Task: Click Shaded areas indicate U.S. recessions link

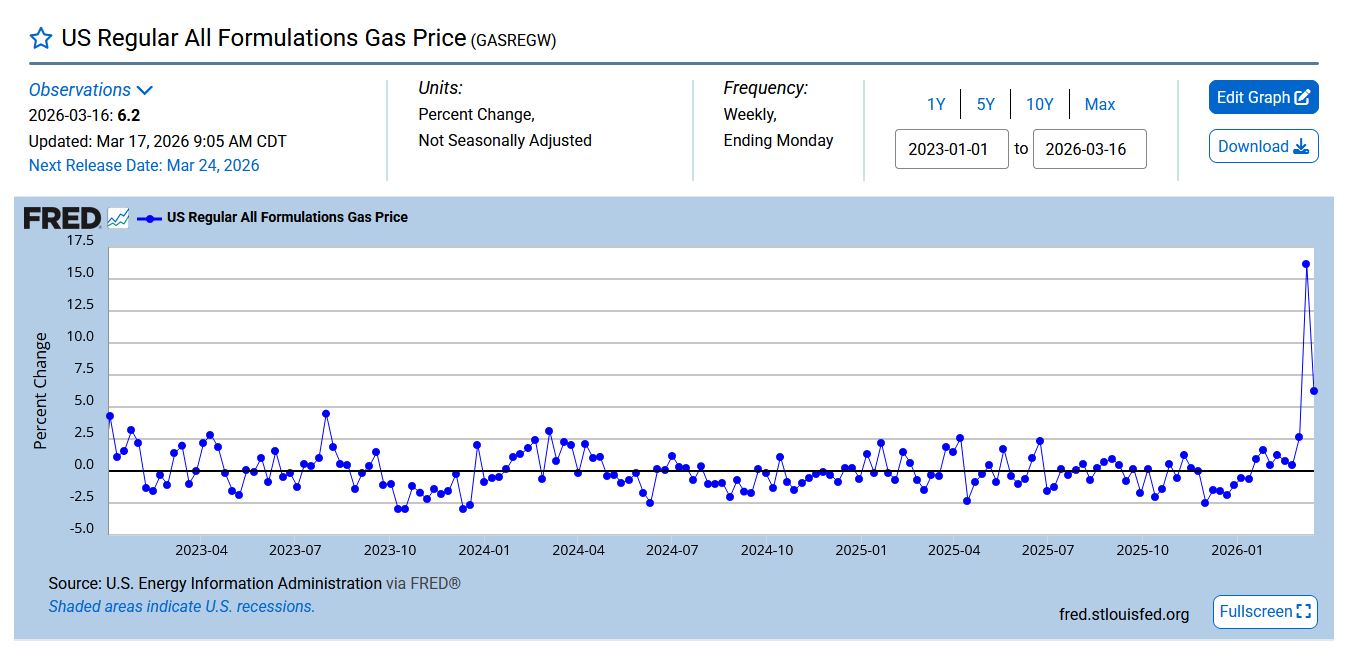Action: [x=181, y=606]
